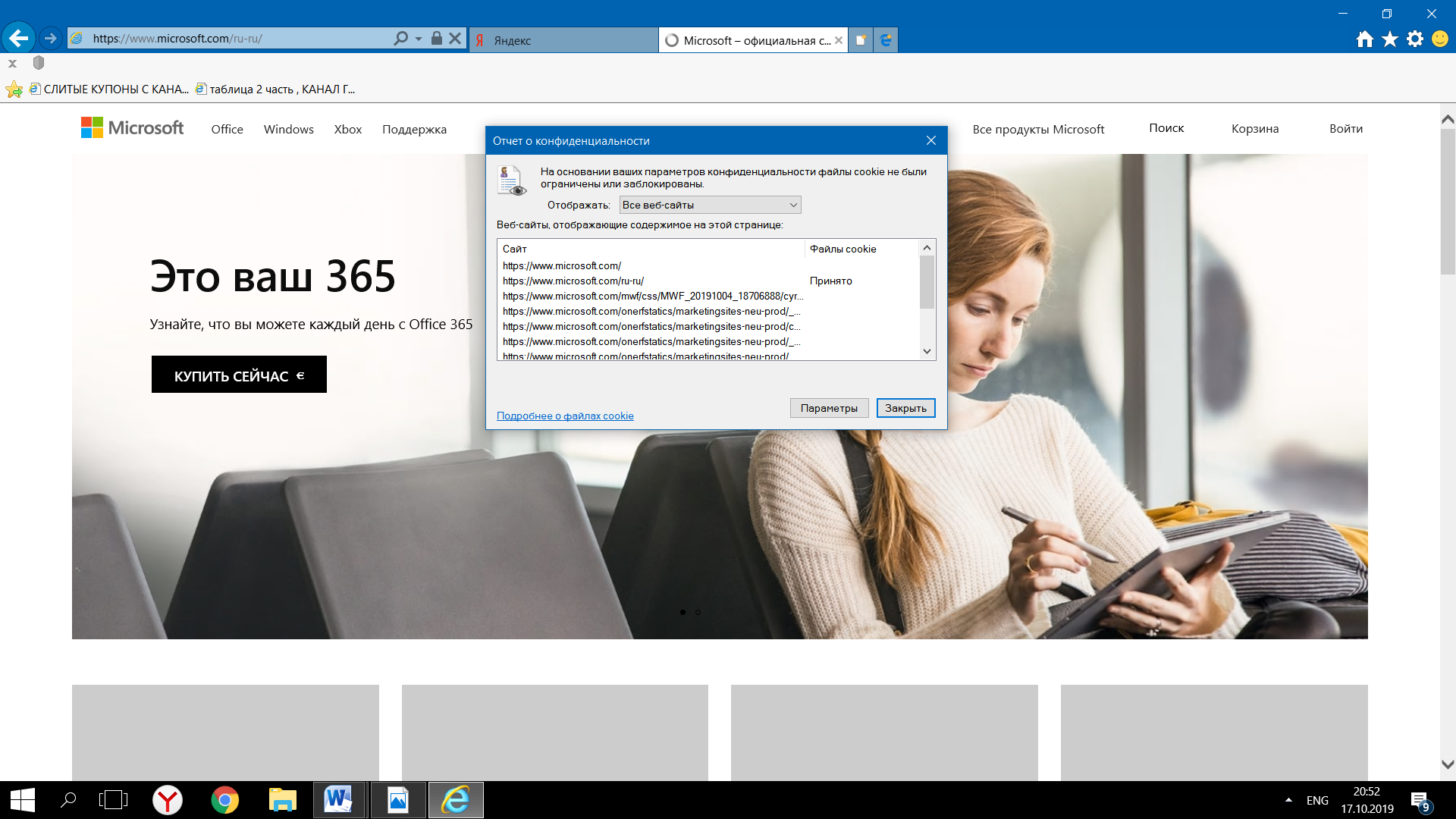1456x819 pixels.
Task: Click the smiley feedback icon
Action: (1440, 39)
